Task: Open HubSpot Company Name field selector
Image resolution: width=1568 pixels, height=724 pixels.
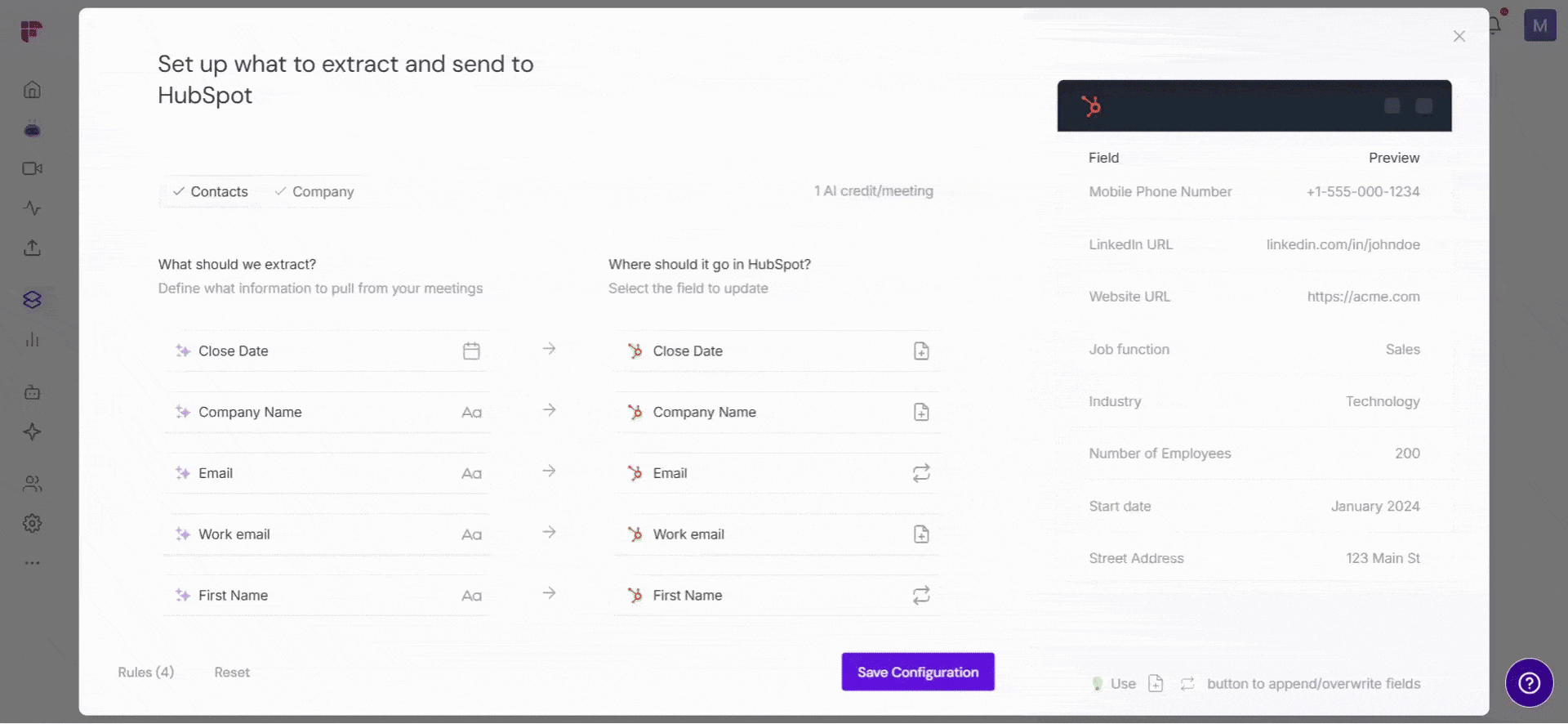Action: [x=777, y=413]
